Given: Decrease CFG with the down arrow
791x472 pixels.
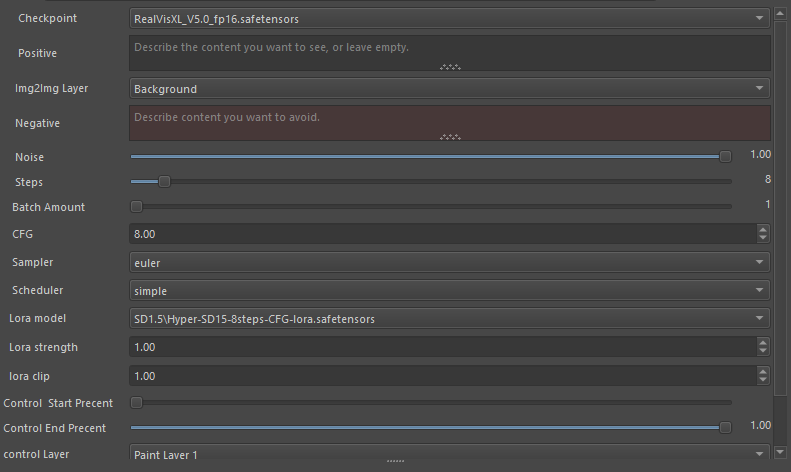Looking at the screenshot, I should point(764,238).
